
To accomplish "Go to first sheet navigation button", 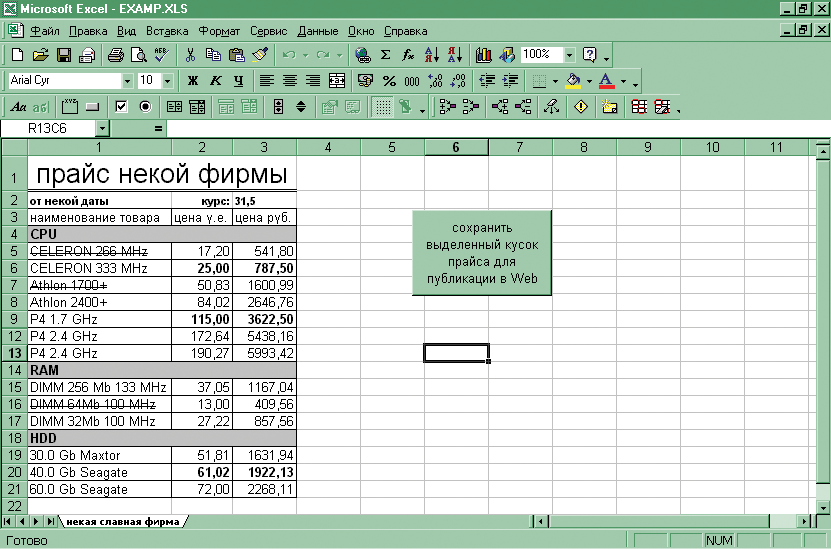I will (x=8, y=521).
